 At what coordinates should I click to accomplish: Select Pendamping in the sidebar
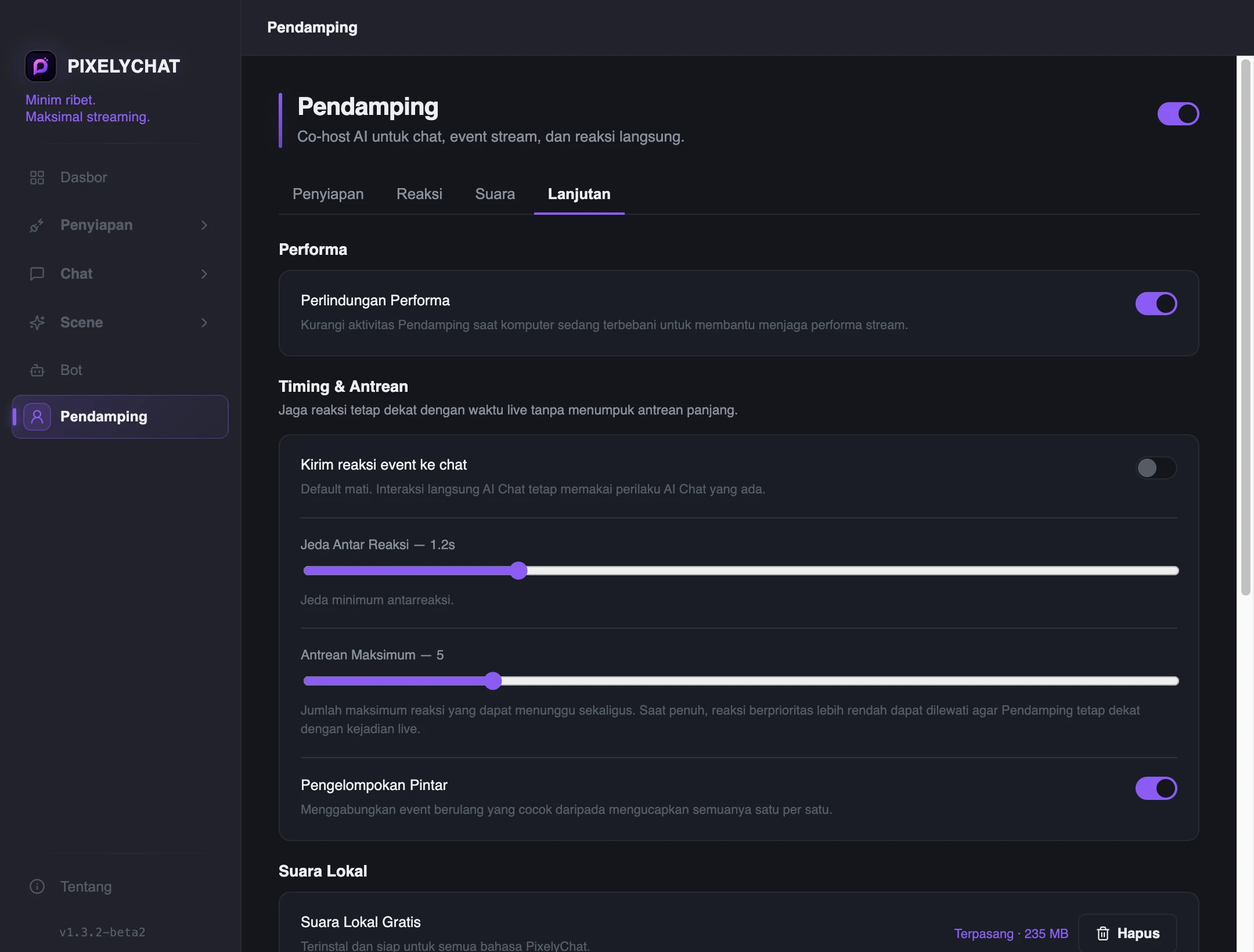[120, 417]
